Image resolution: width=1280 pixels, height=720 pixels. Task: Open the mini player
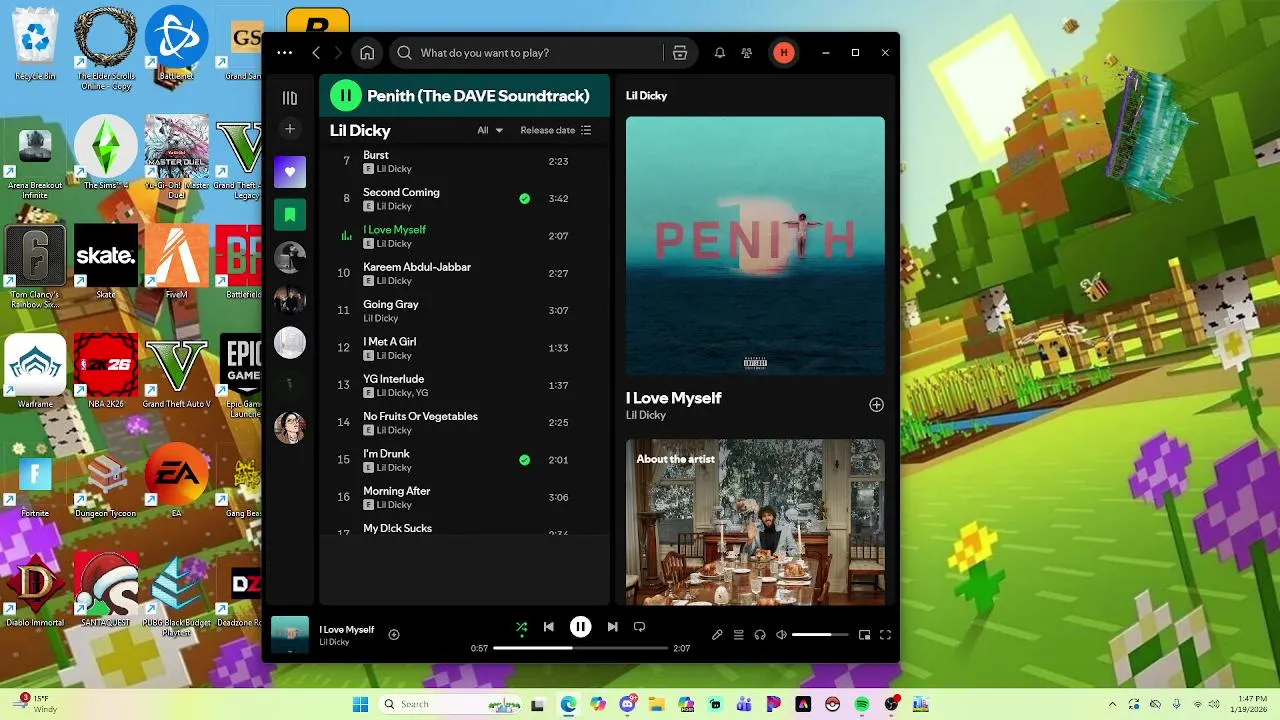[x=865, y=635]
